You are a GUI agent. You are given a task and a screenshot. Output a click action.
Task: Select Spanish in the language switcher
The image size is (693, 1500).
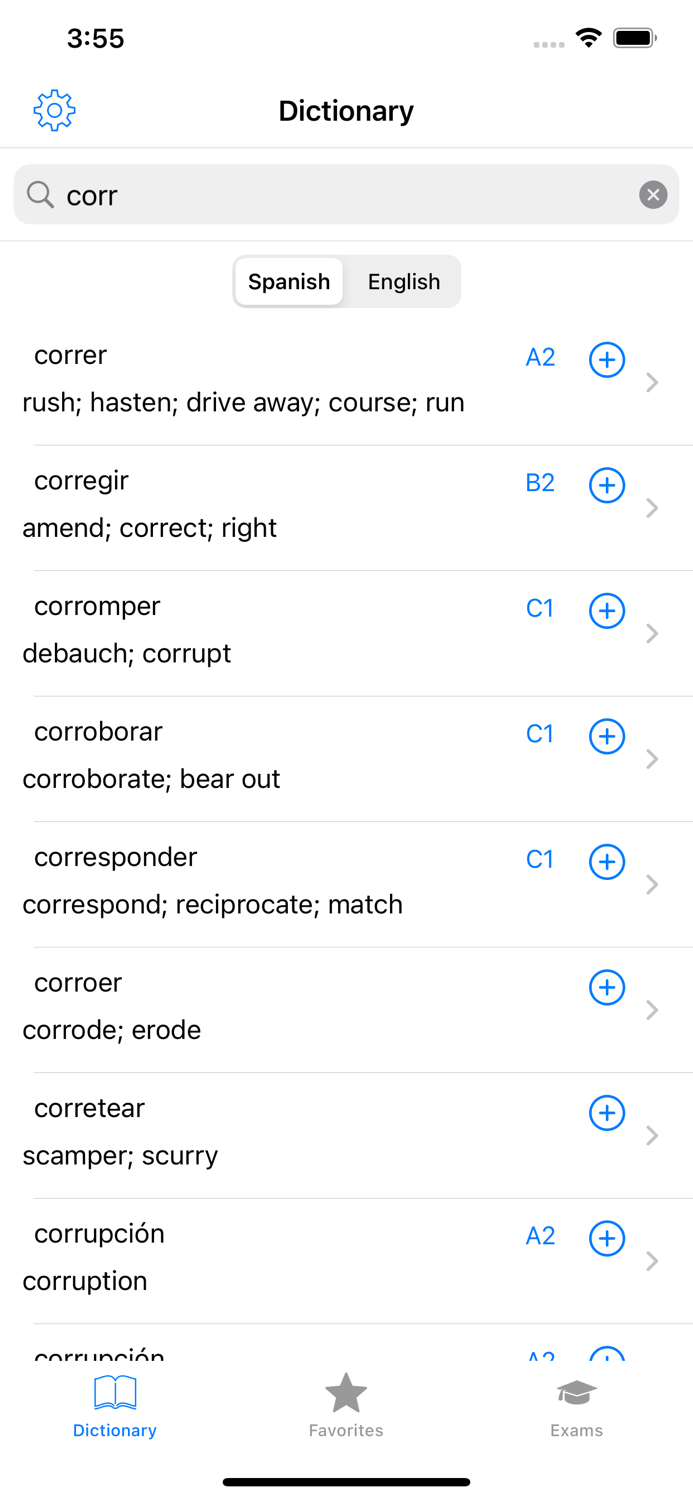[x=289, y=281]
